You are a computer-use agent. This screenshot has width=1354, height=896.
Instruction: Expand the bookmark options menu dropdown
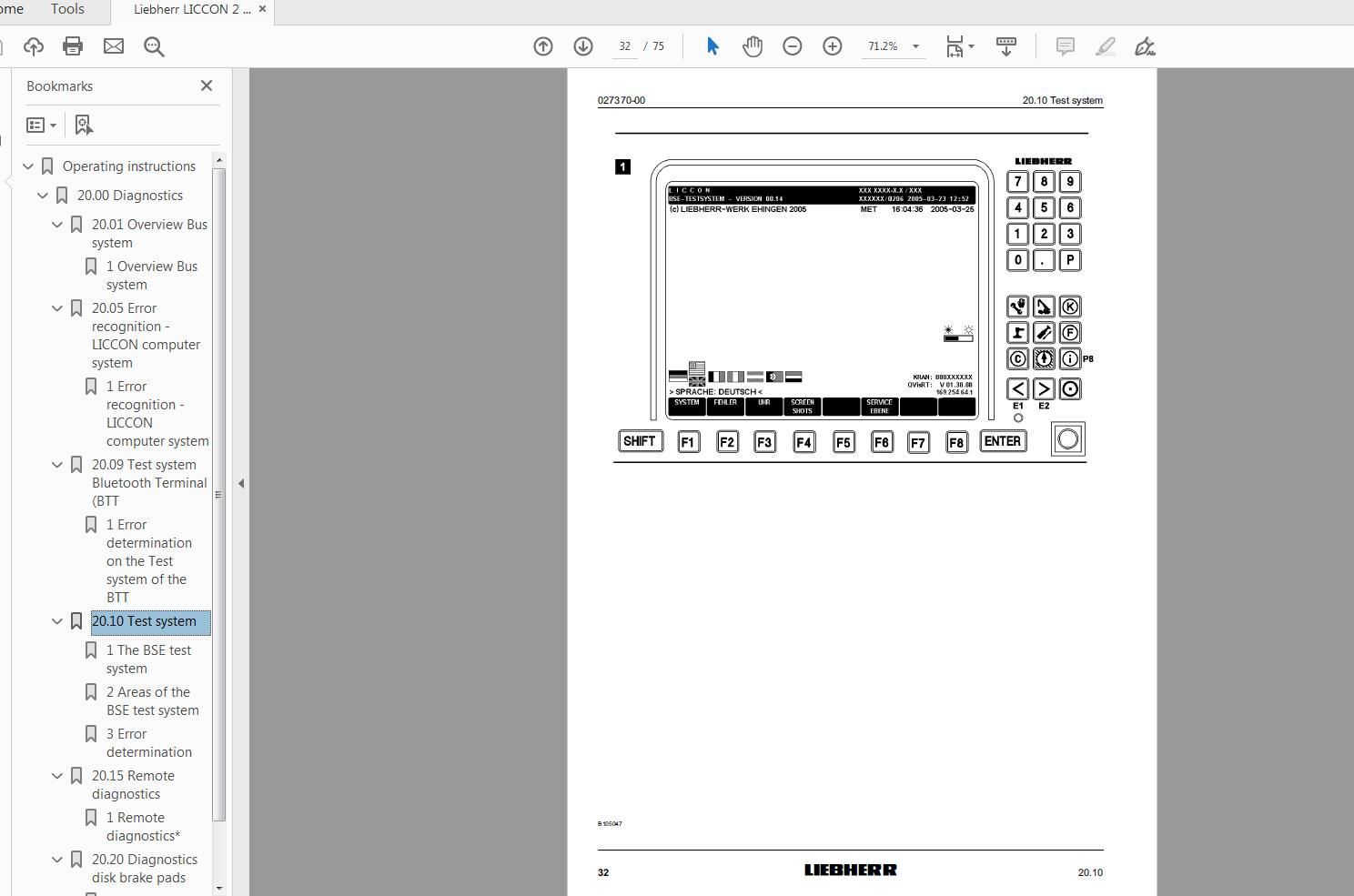pyautogui.click(x=52, y=125)
